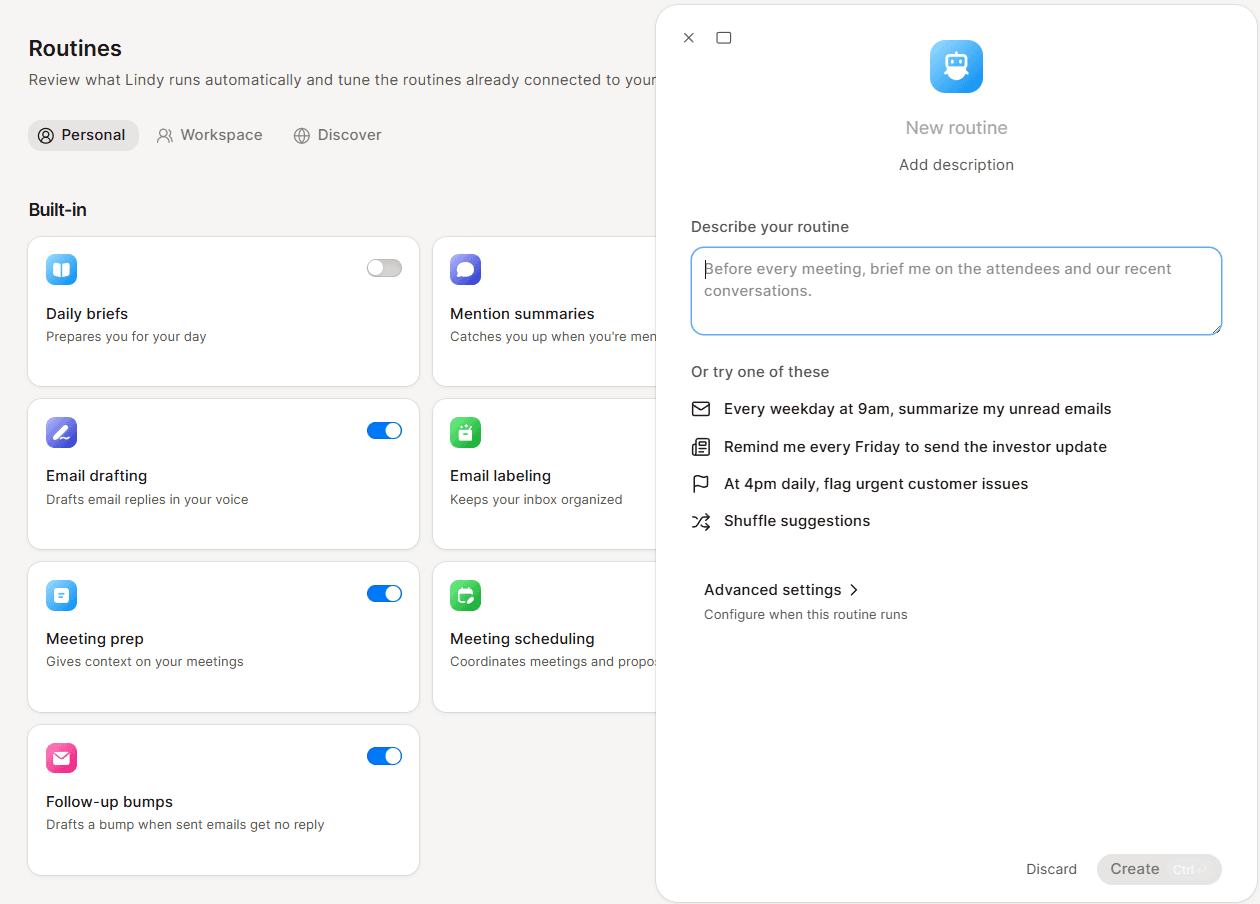Open the Advanced settings section label
1260x904 pixels.
pyautogui.click(x=772, y=590)
